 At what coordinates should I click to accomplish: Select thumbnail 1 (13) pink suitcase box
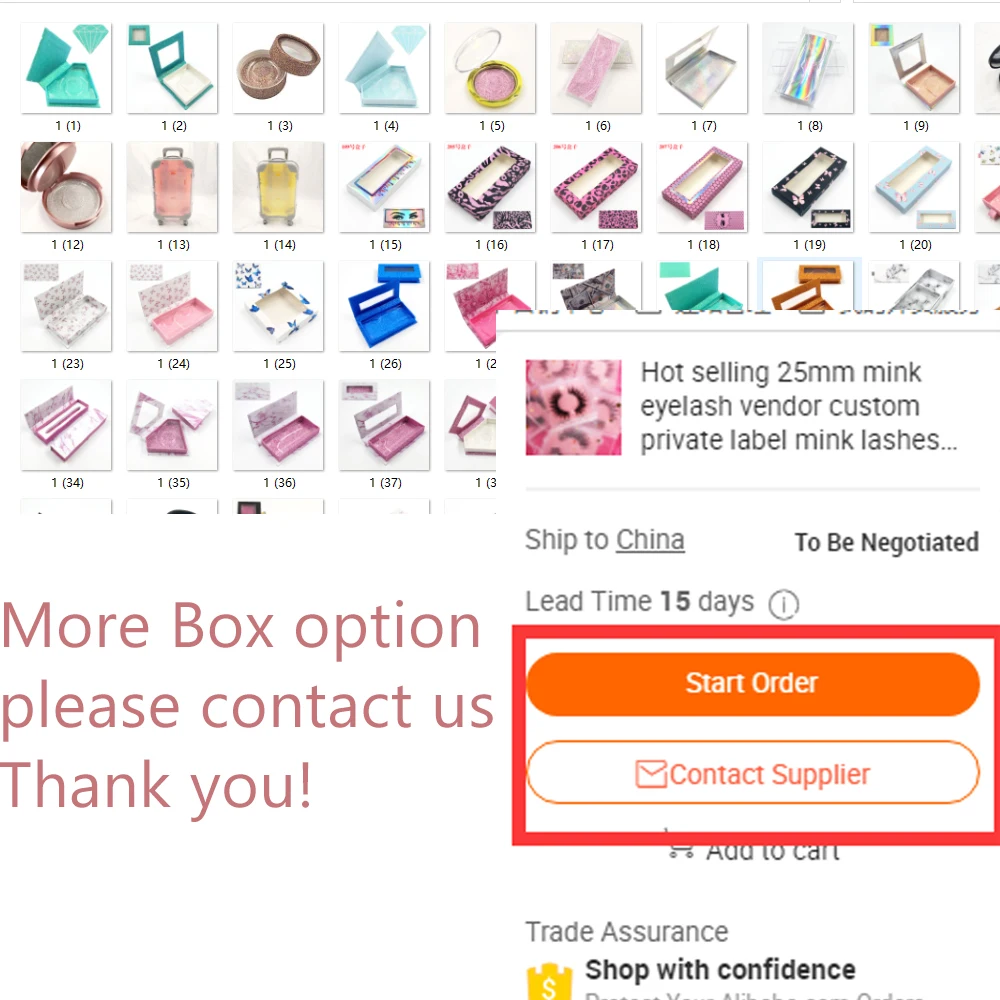pos(172,187)
